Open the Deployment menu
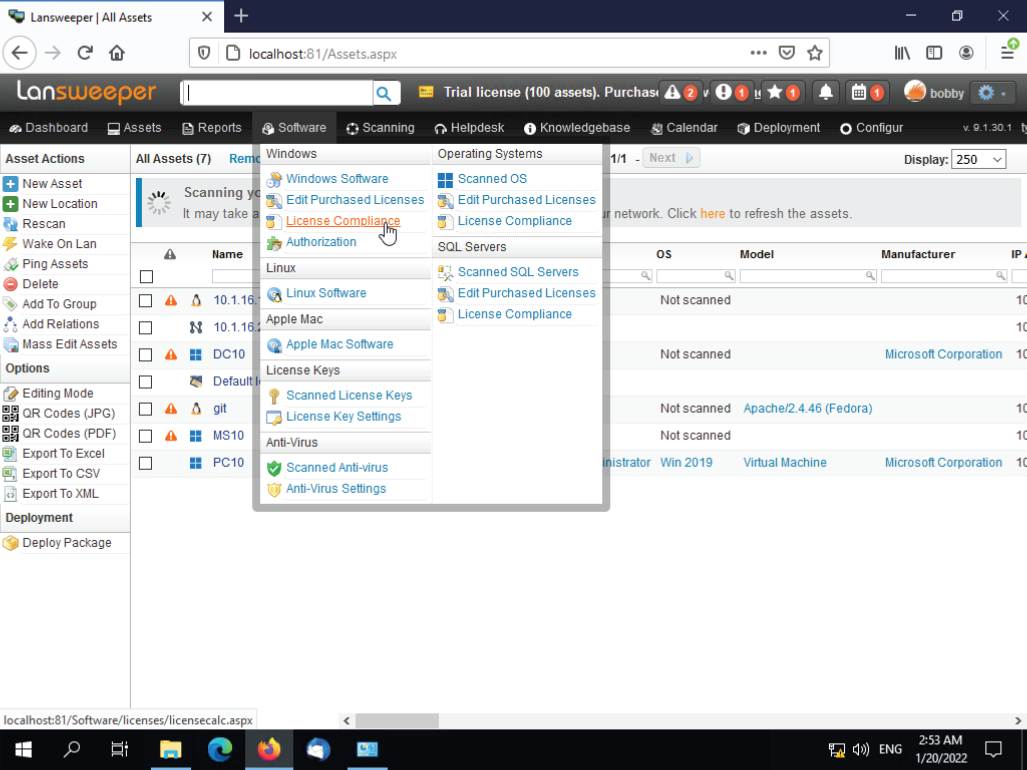The image size is (1027, 770). click(x=778, y=128)
